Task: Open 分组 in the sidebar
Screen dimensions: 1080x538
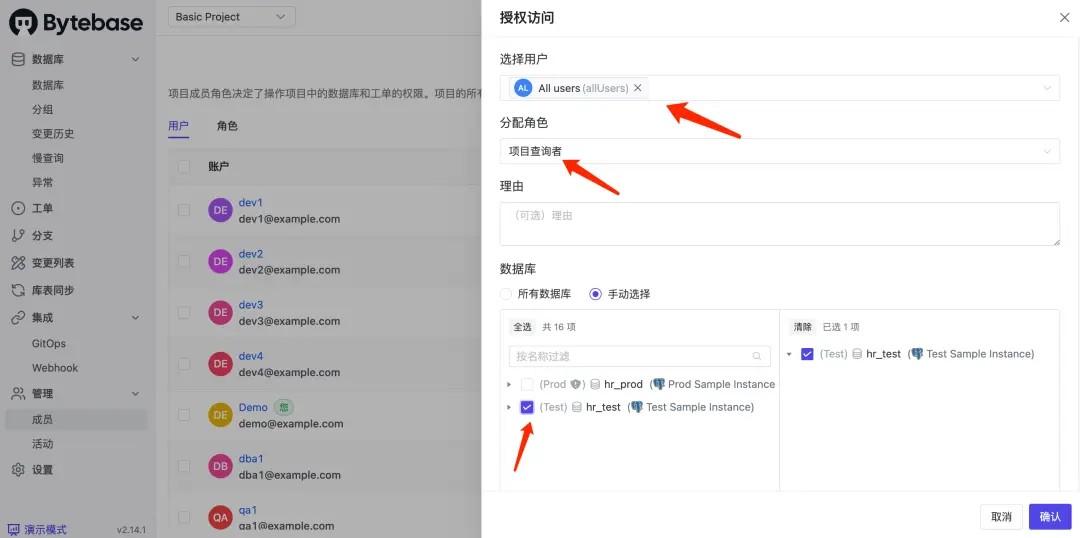Action: pos(42,110)
